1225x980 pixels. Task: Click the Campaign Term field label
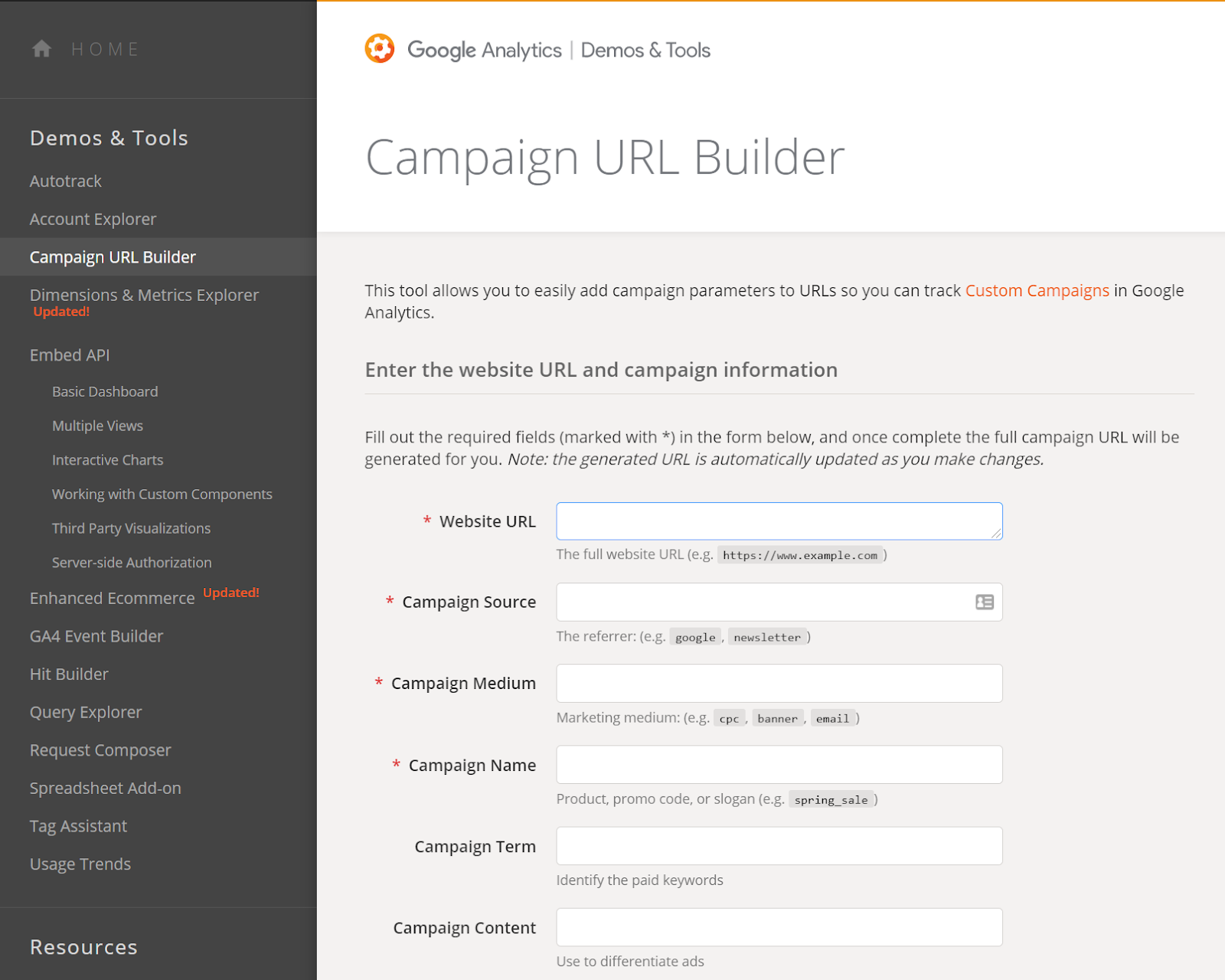pos(475,847)
